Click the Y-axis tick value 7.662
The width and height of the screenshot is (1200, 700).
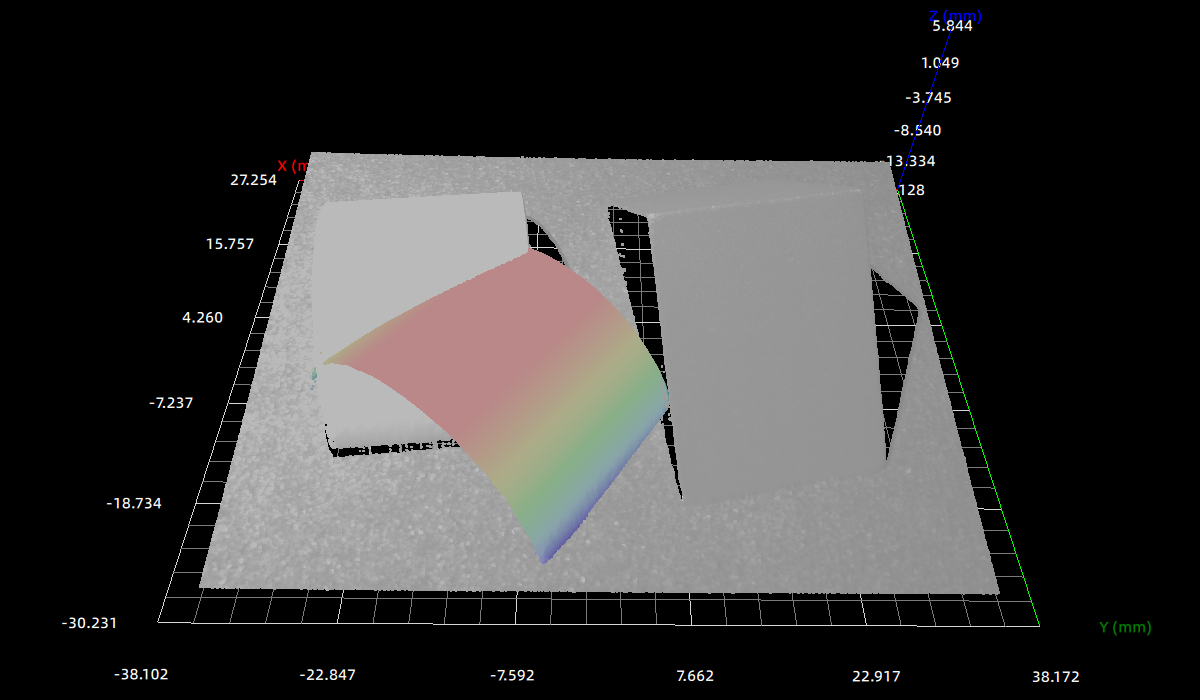(x=695, y=675)
